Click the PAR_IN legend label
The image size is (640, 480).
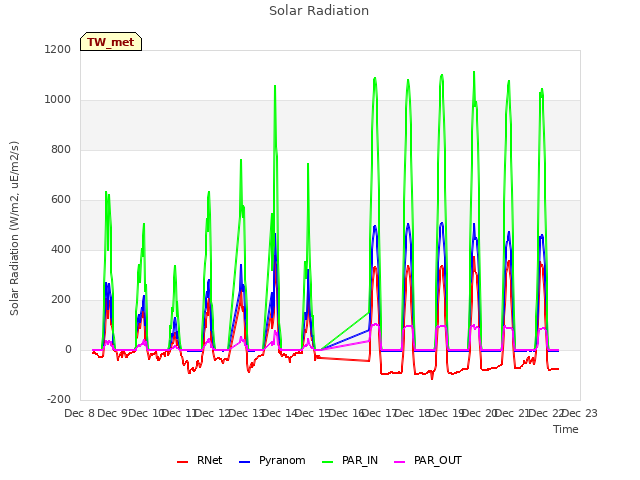click(360, 460)
